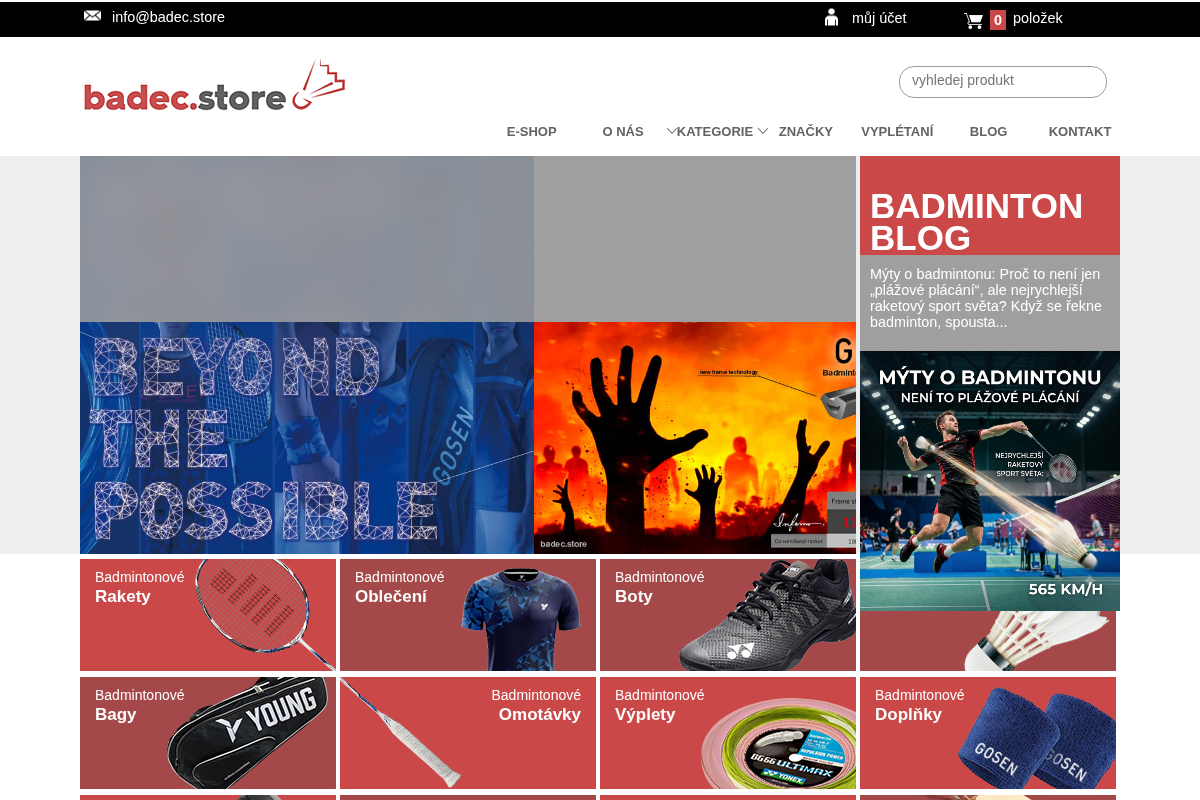Click the fiery hands racket banner
This screenshot has height=800, width=1200.
tap(695, 438)
